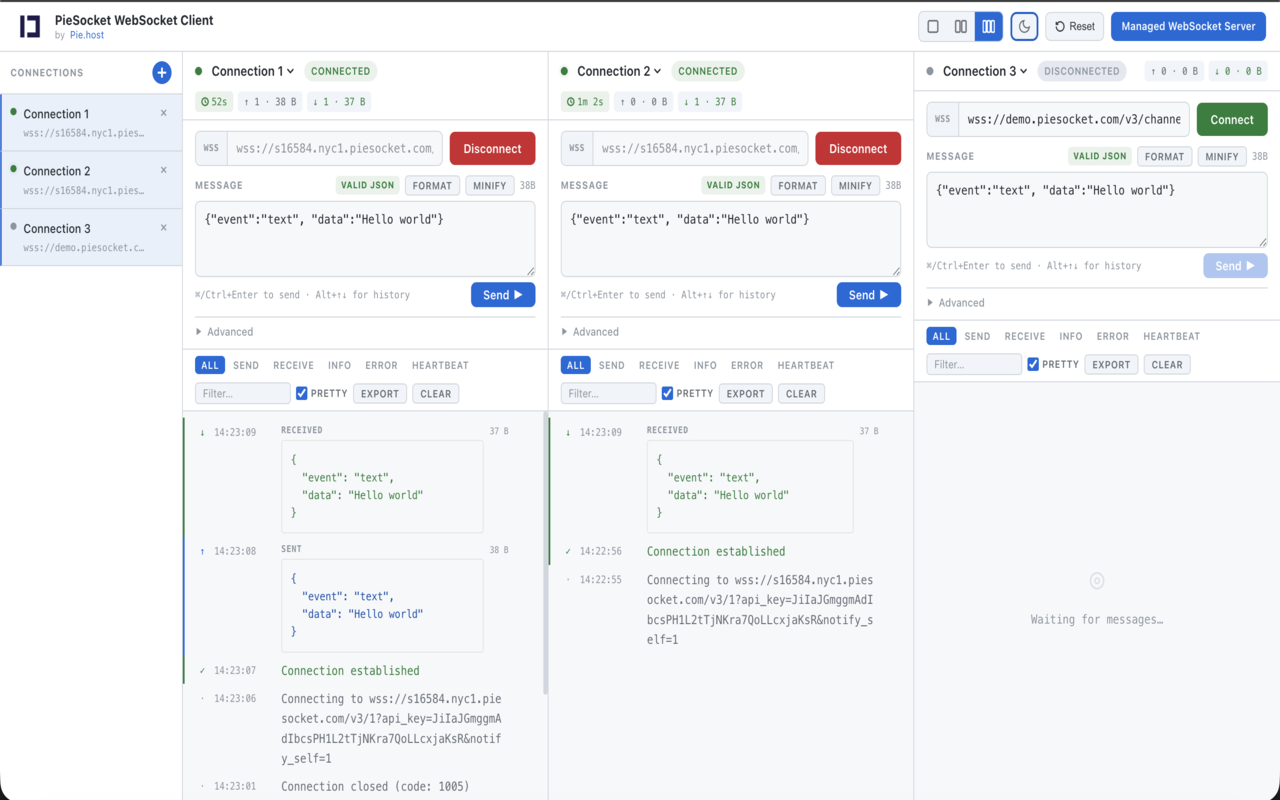Viewport: 1280px width, 800px height.
Task: Disconnect Connection 1
Action: (492, 148)
